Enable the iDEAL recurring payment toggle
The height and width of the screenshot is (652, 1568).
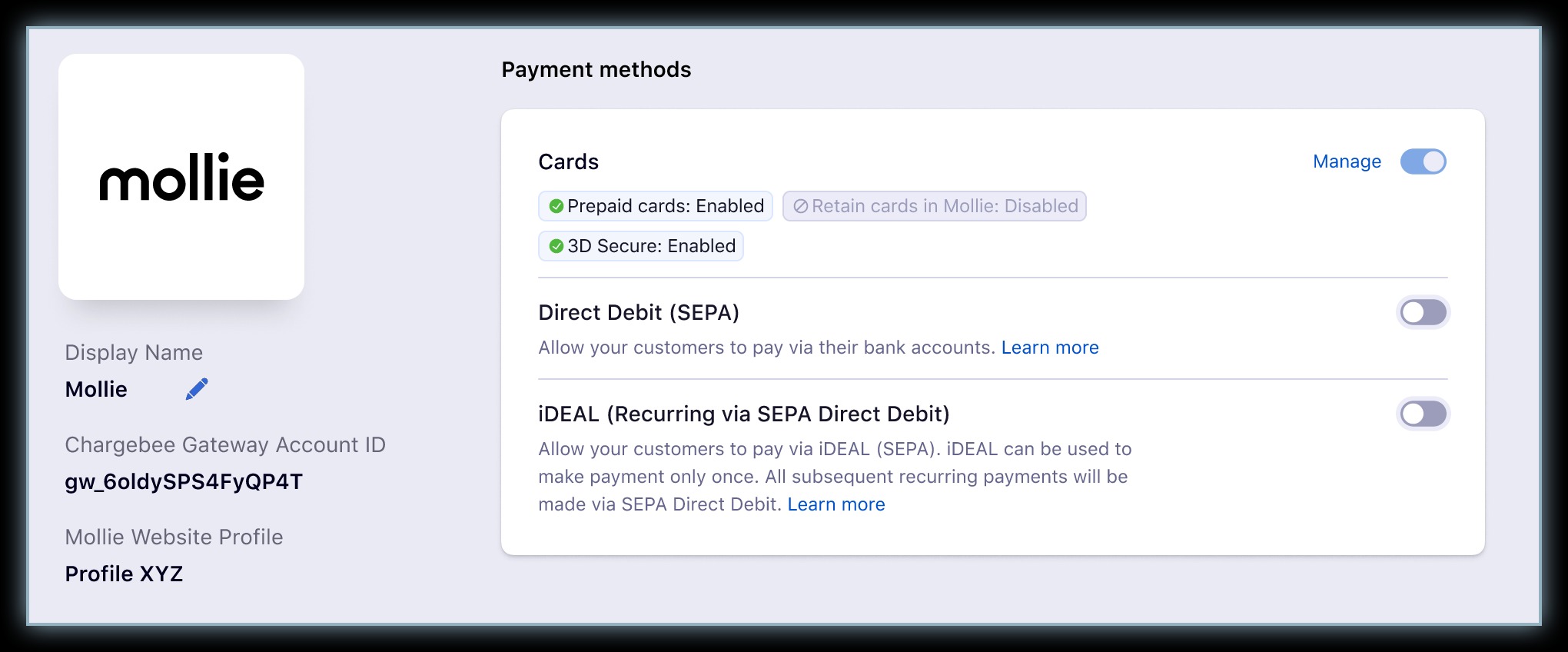(x=1423, y=414)
